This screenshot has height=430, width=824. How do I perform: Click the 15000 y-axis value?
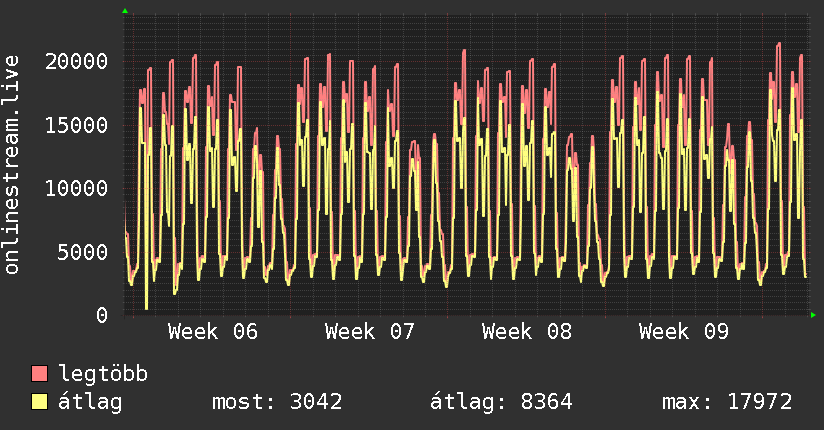(x=77, y=125)
